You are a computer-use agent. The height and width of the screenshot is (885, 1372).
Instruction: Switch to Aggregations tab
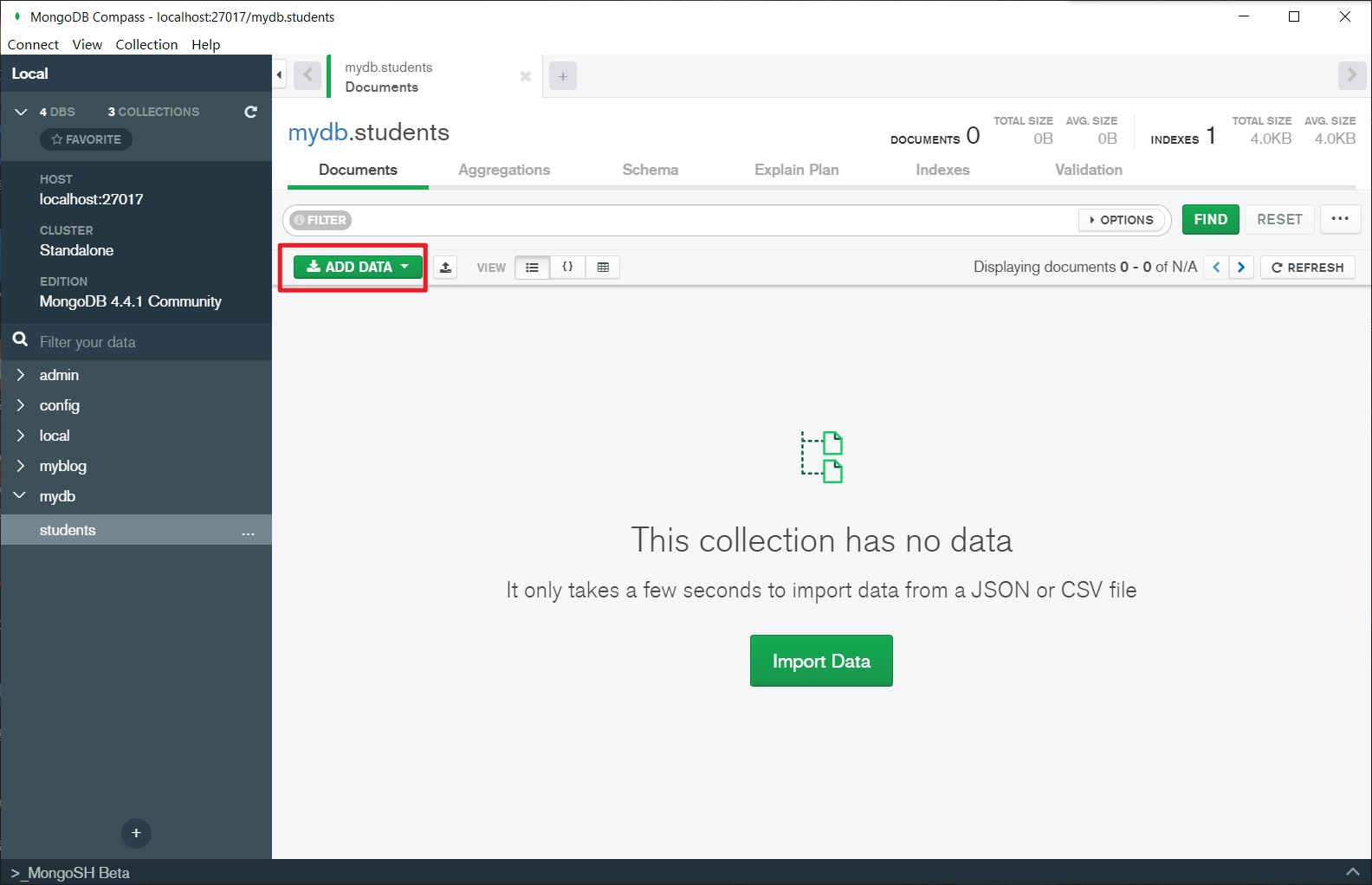coord(504,170)
